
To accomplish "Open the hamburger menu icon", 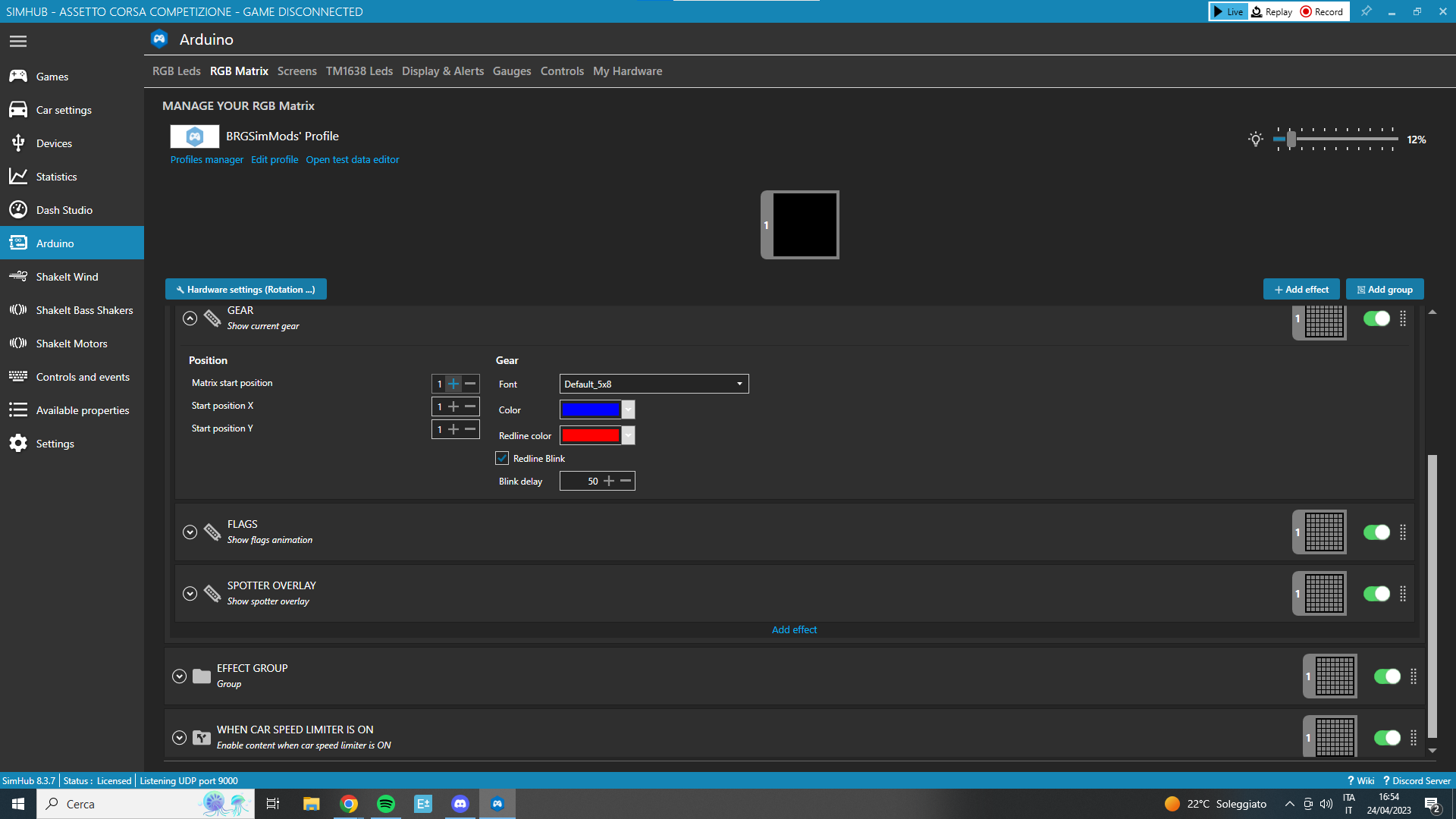I will coord(18,42).
